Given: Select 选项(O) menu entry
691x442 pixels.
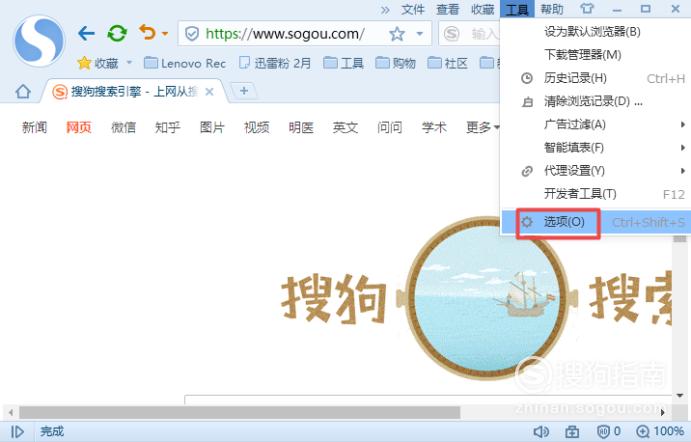Looking at the screenshot, I should tap(595, 222).
